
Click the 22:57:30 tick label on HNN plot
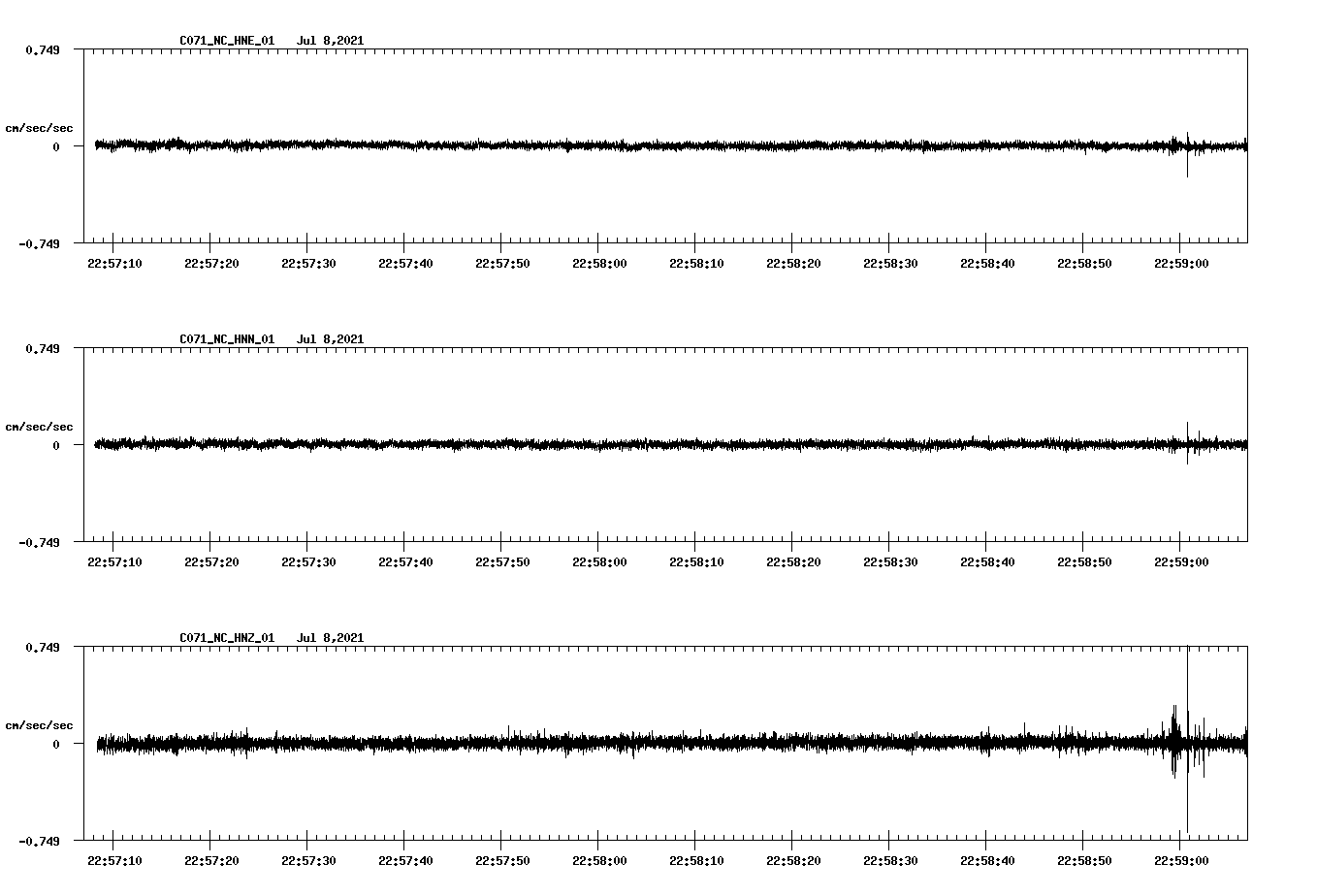click(x=308, y=561)
